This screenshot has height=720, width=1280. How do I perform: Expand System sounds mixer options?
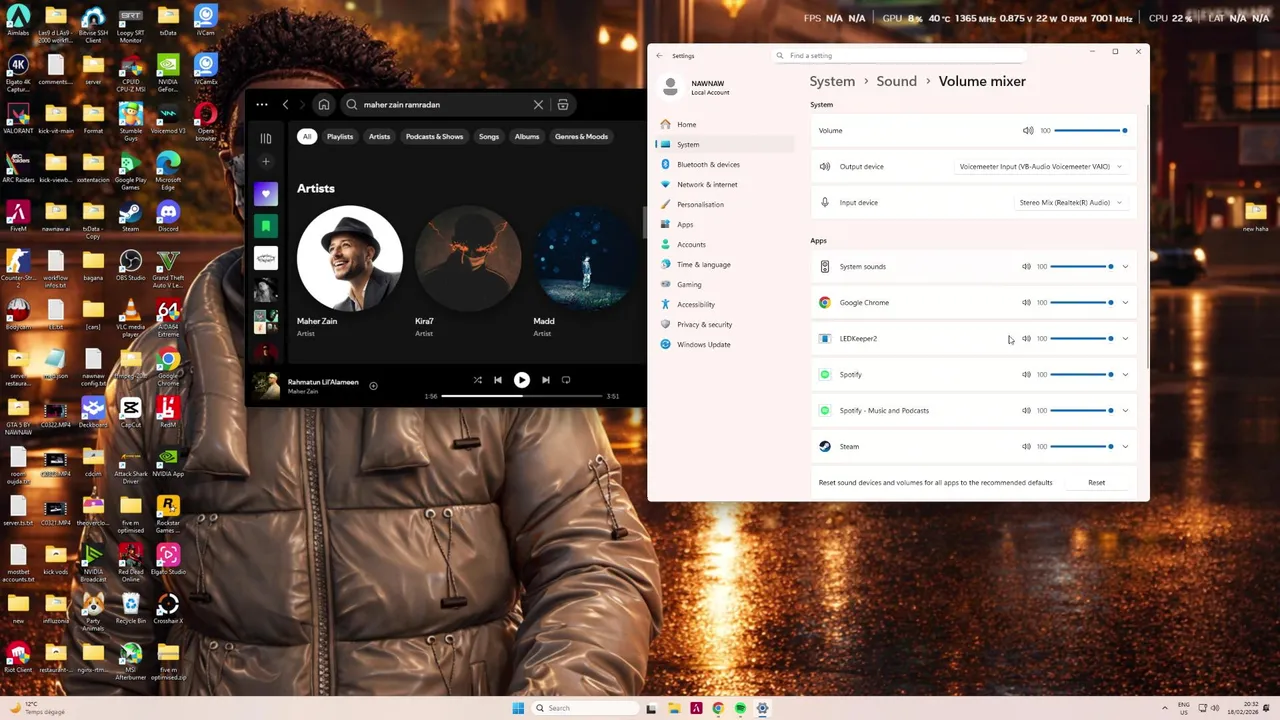1125,267
